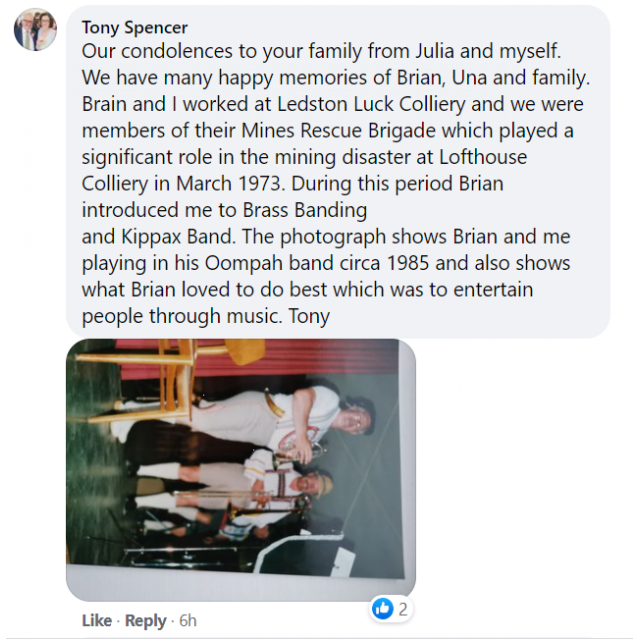Open the 6h comment timestamp
Screen dimensions: 640x640
click(188, 620)
